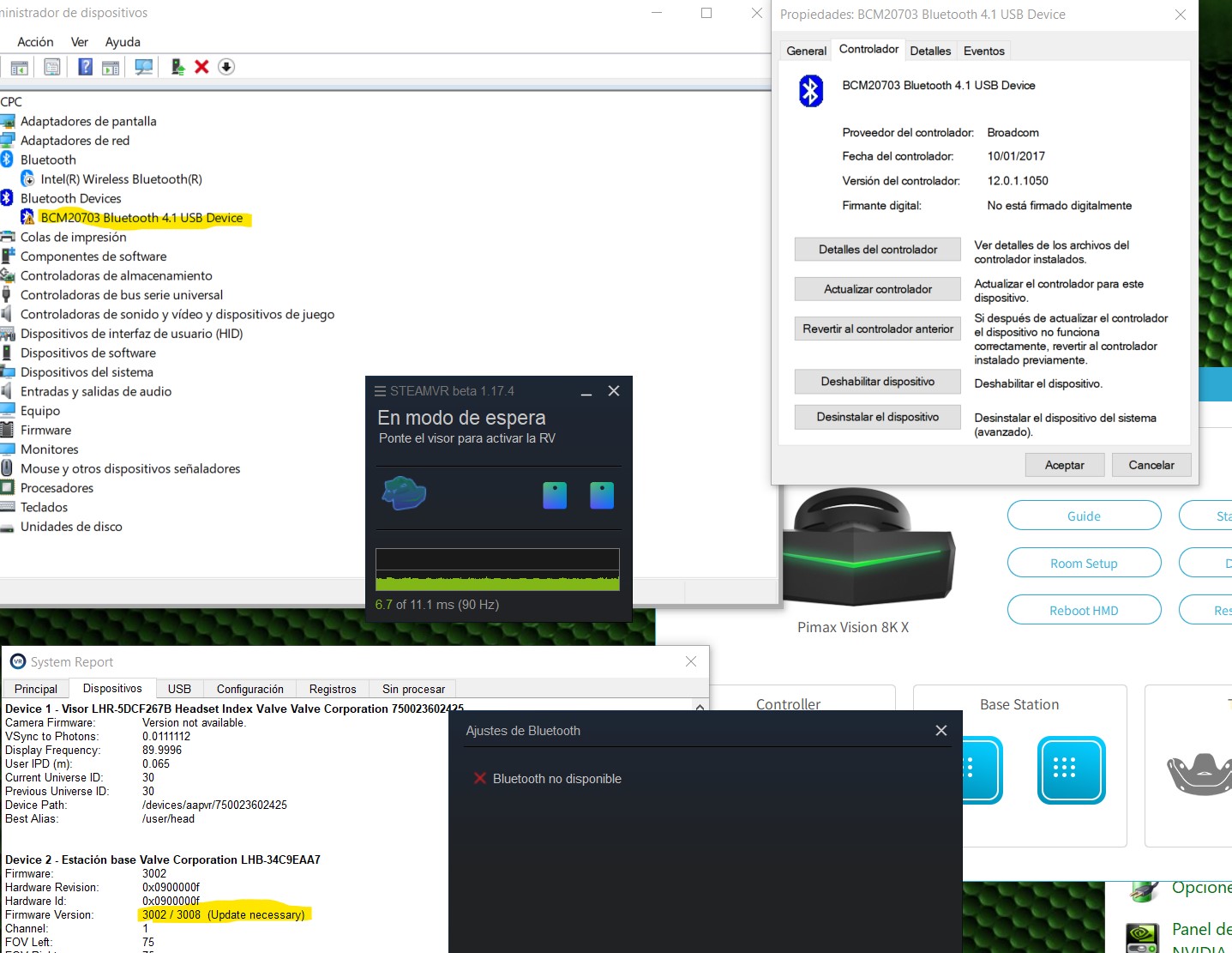Click the blue Help question mark icon
This screenshot has height=953, width=1232.
coord(85,67)
